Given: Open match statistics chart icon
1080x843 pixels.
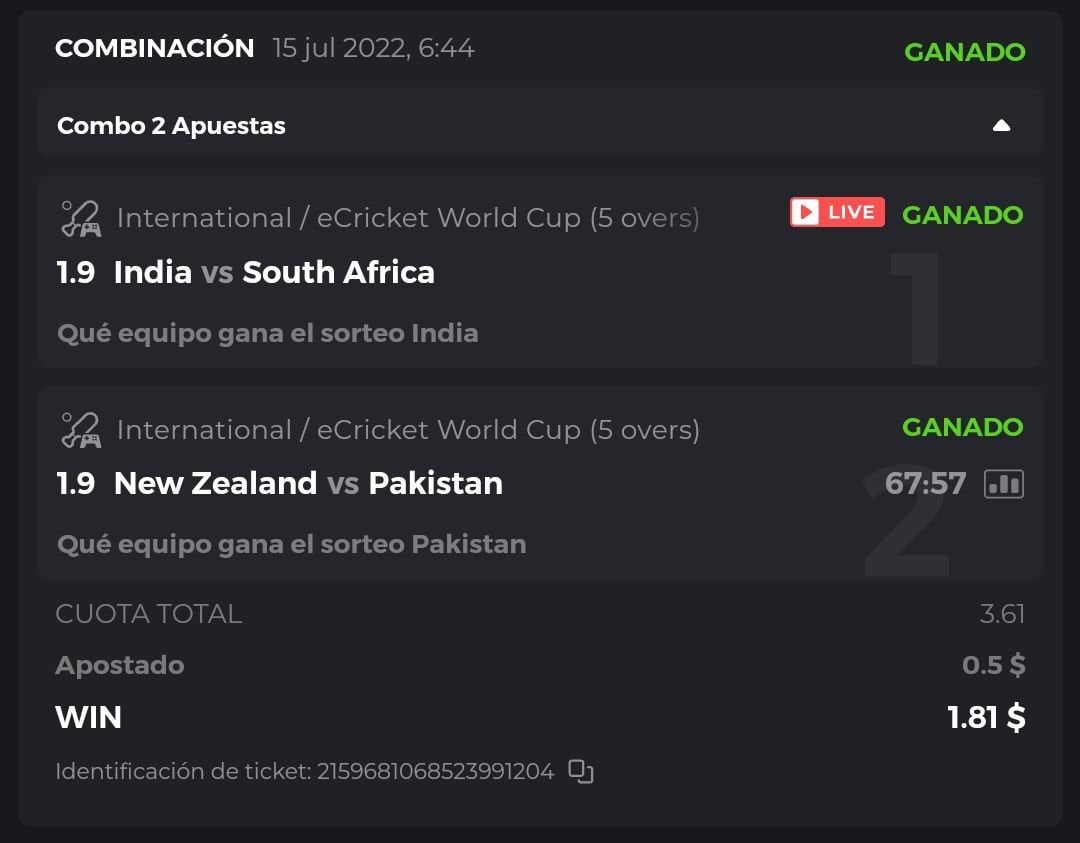Looking at the screenshot, I should [1004, 484].
